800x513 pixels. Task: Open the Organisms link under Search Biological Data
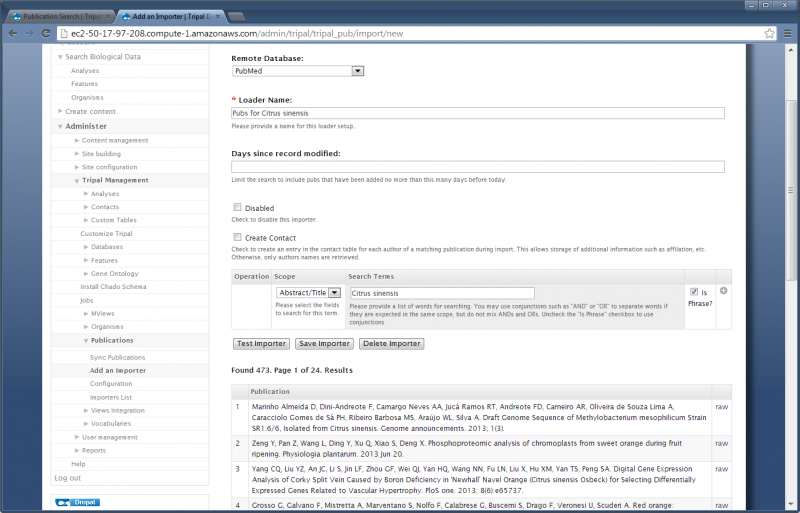(x=87, y=97)
